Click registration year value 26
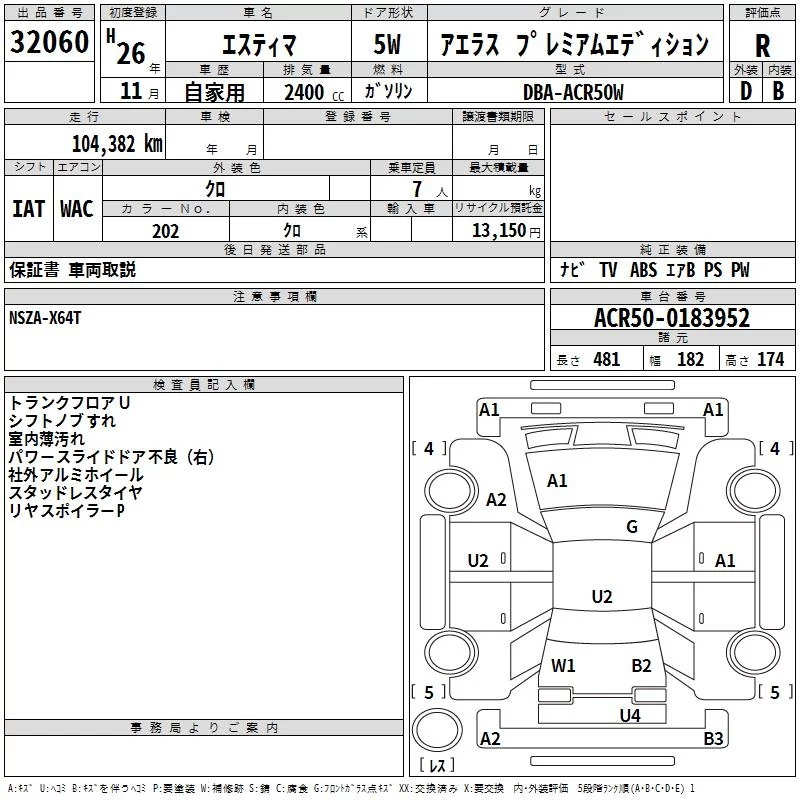This screenshot has width=800, height=800. (131, 53)
